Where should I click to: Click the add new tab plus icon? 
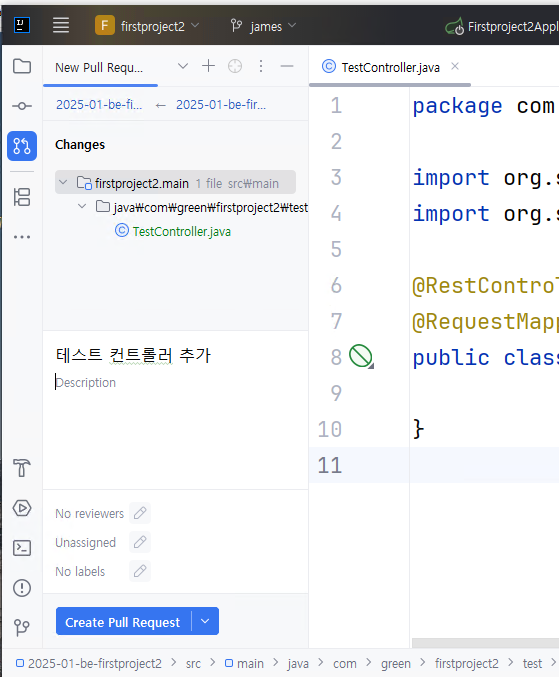208,66
